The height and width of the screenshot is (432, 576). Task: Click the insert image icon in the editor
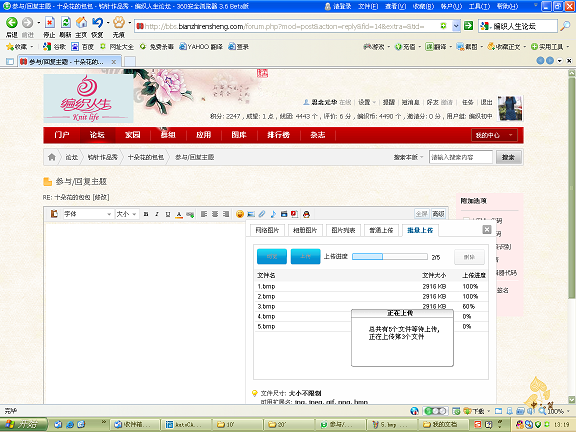pos(251,214)
